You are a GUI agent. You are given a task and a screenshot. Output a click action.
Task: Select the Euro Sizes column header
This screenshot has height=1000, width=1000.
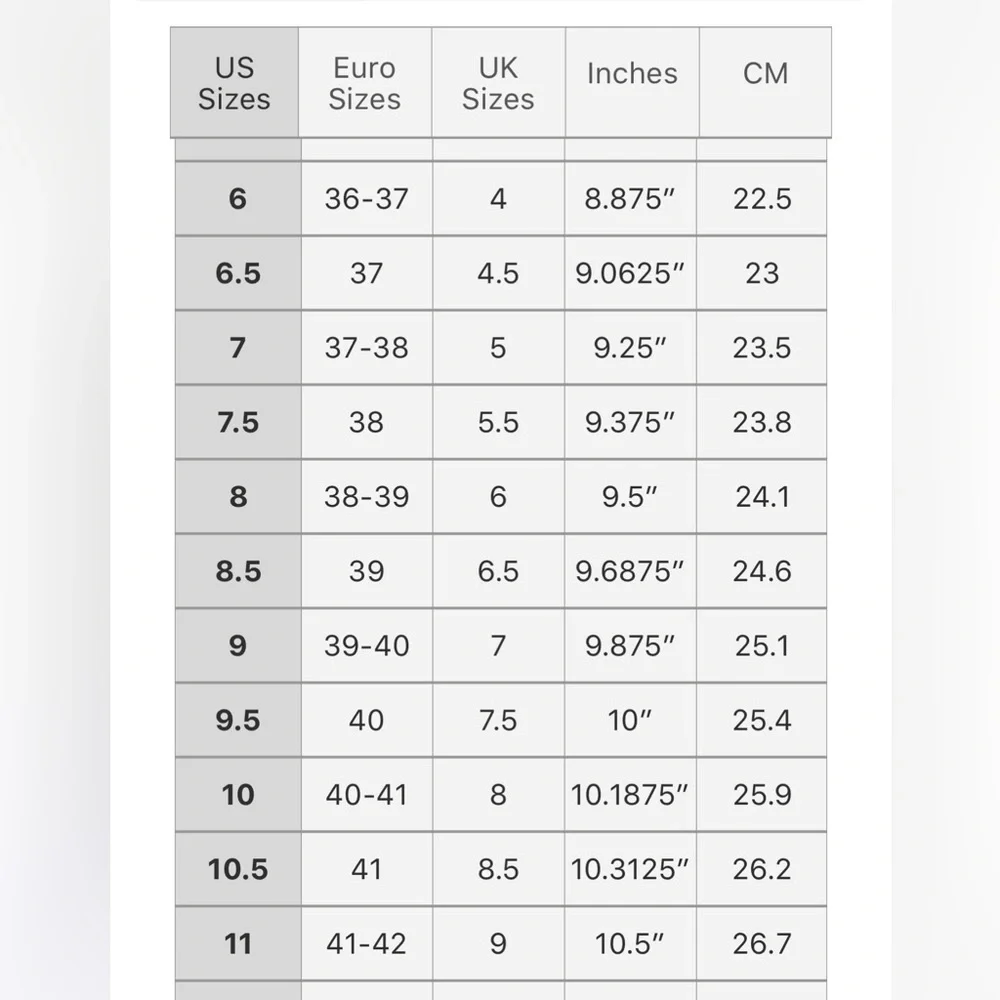(x=365, y=83)
